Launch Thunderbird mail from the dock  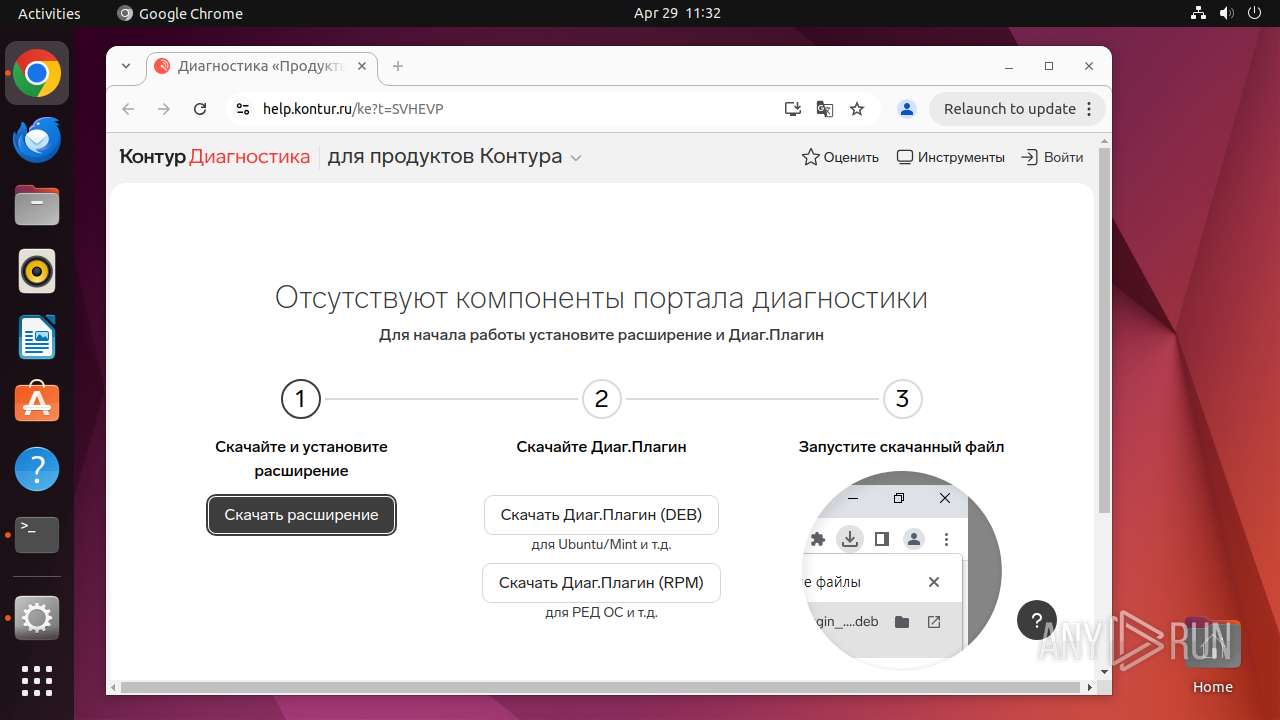37,140
